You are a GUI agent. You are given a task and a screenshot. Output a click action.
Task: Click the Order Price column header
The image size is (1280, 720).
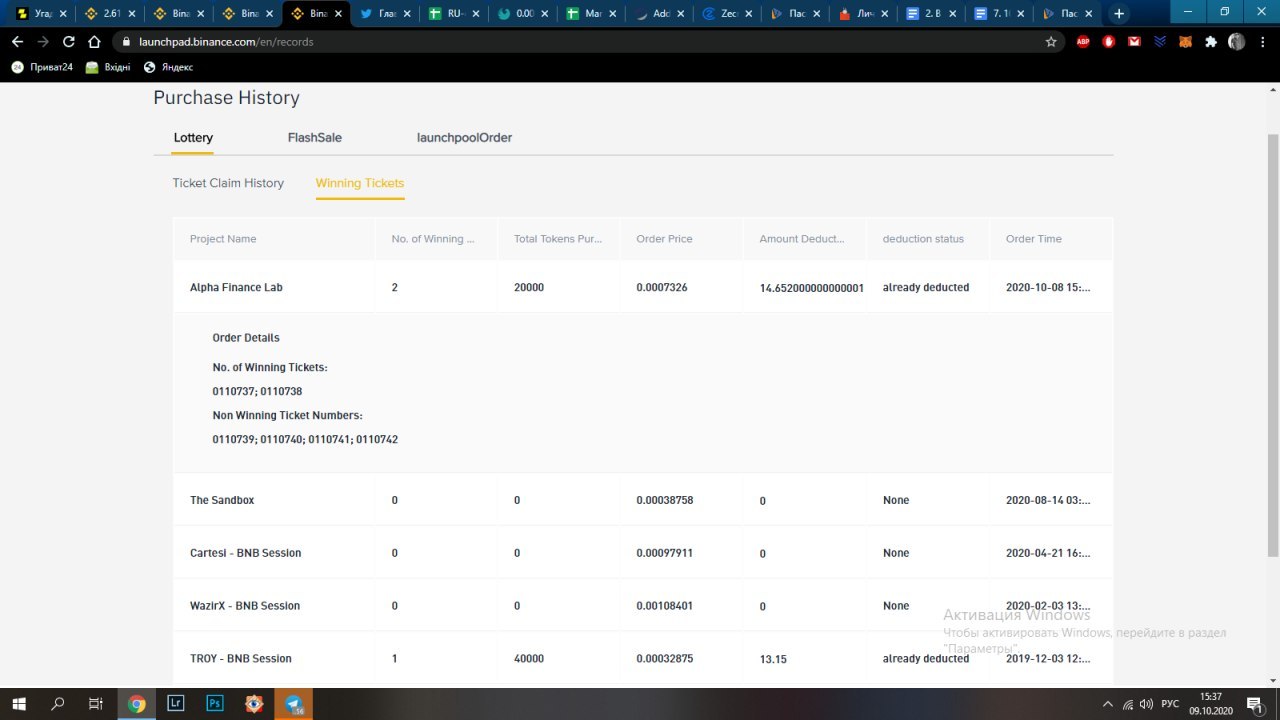[x=664, y=239]
